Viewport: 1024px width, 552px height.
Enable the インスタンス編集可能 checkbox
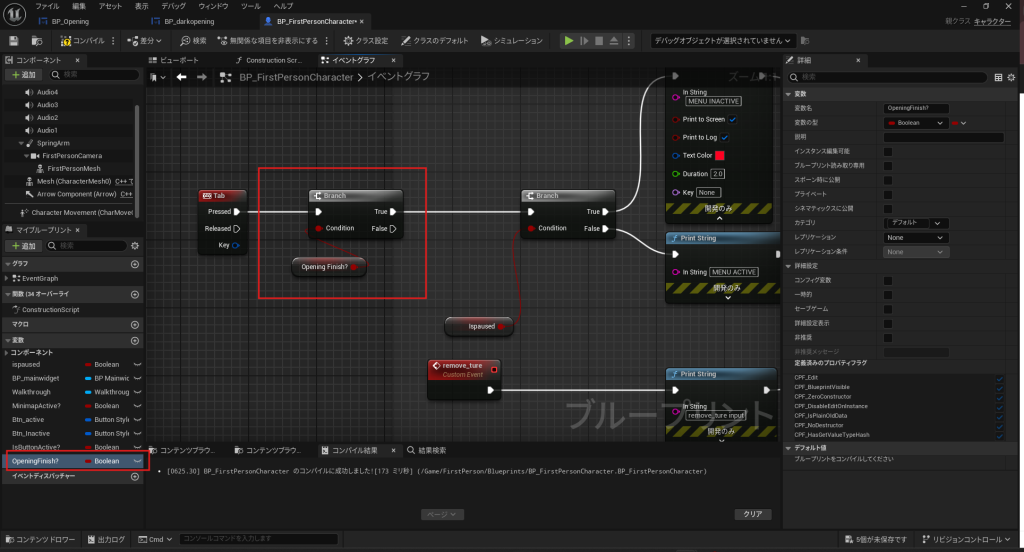(x=888, y=151)
